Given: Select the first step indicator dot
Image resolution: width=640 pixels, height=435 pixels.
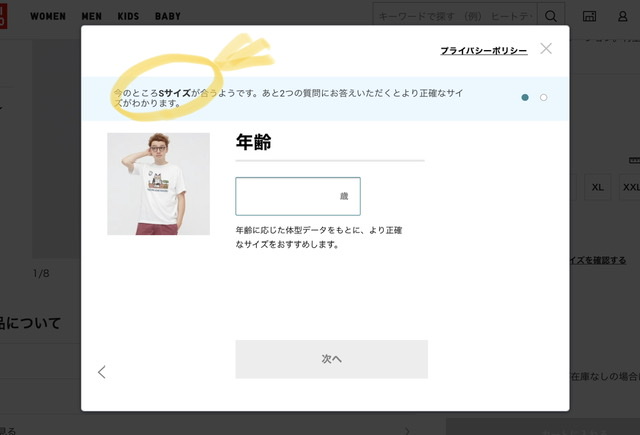Looking at the screenshot, I should [525, 97].
